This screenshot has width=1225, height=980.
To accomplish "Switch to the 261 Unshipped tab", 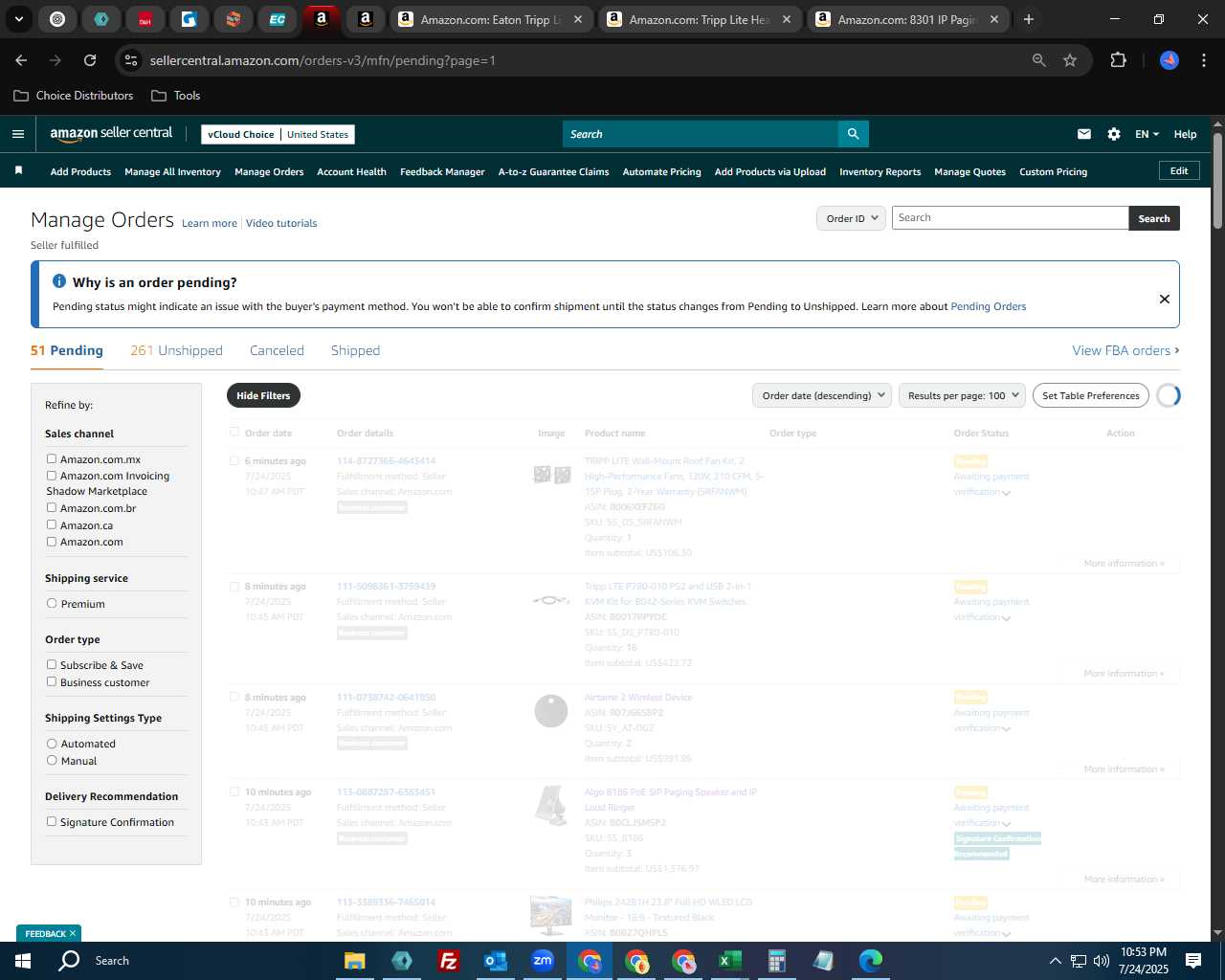I will (176, 350).
